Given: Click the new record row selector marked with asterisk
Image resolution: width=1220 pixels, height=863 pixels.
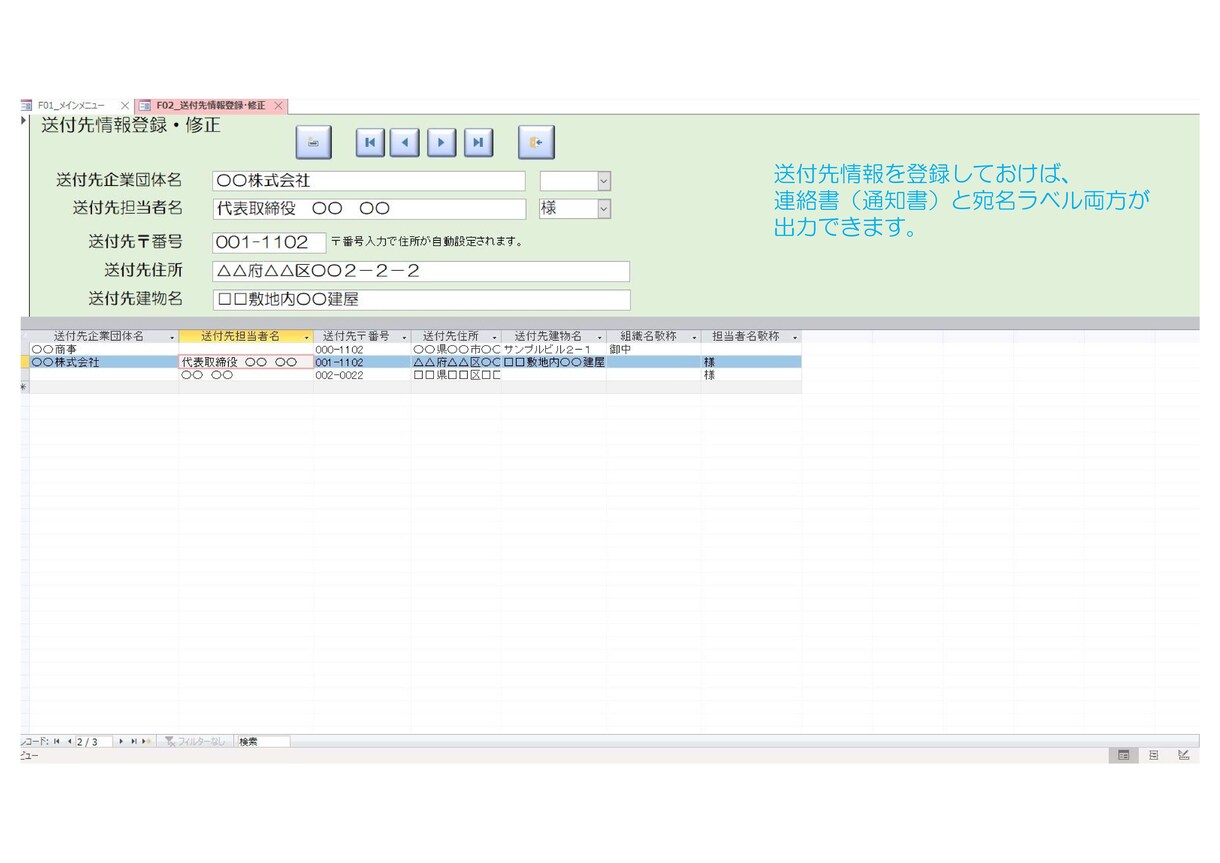Looking at the screenshot, I should [25, 387].
